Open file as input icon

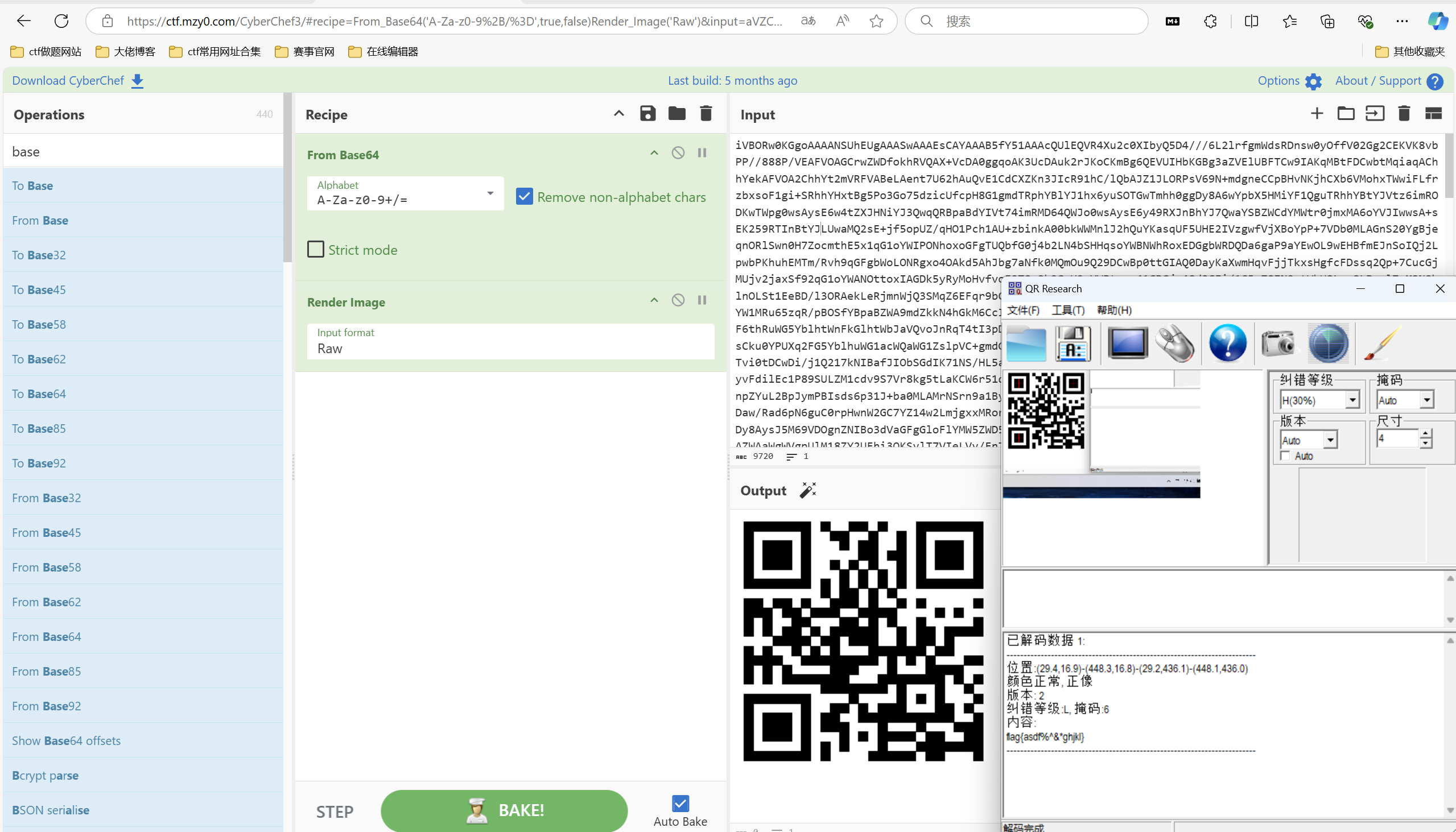[x=1375, y=114]
